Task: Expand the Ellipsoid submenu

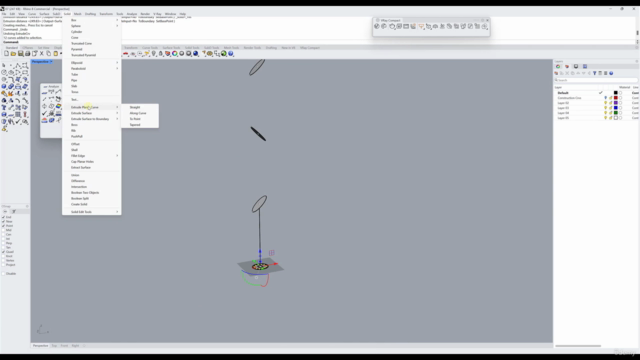Action: [91, 62]
